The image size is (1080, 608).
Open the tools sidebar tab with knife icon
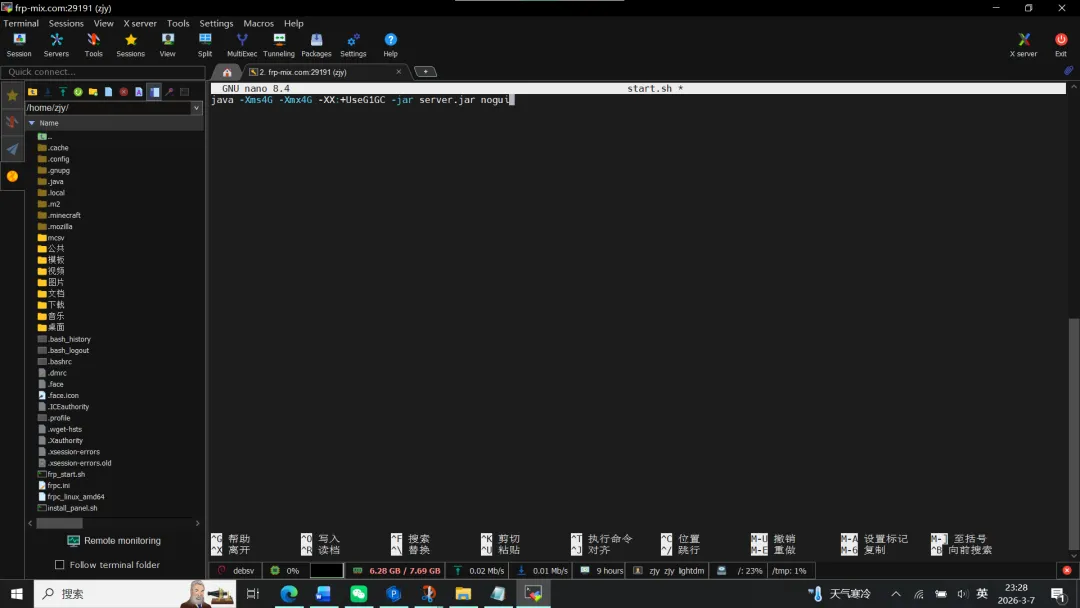click(12, 123)
